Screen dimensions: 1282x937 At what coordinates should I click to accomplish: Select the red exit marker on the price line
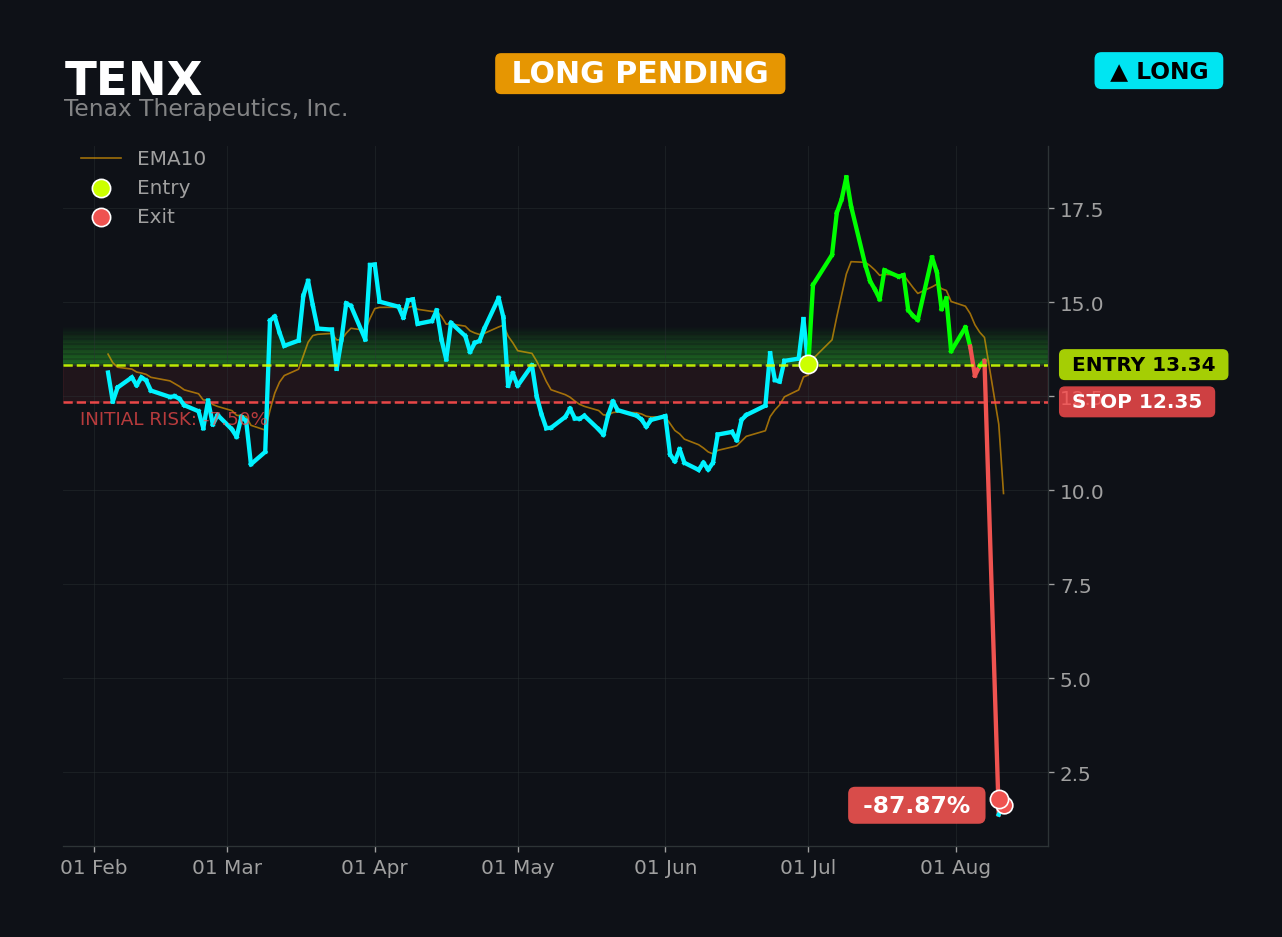click(999, 799)
